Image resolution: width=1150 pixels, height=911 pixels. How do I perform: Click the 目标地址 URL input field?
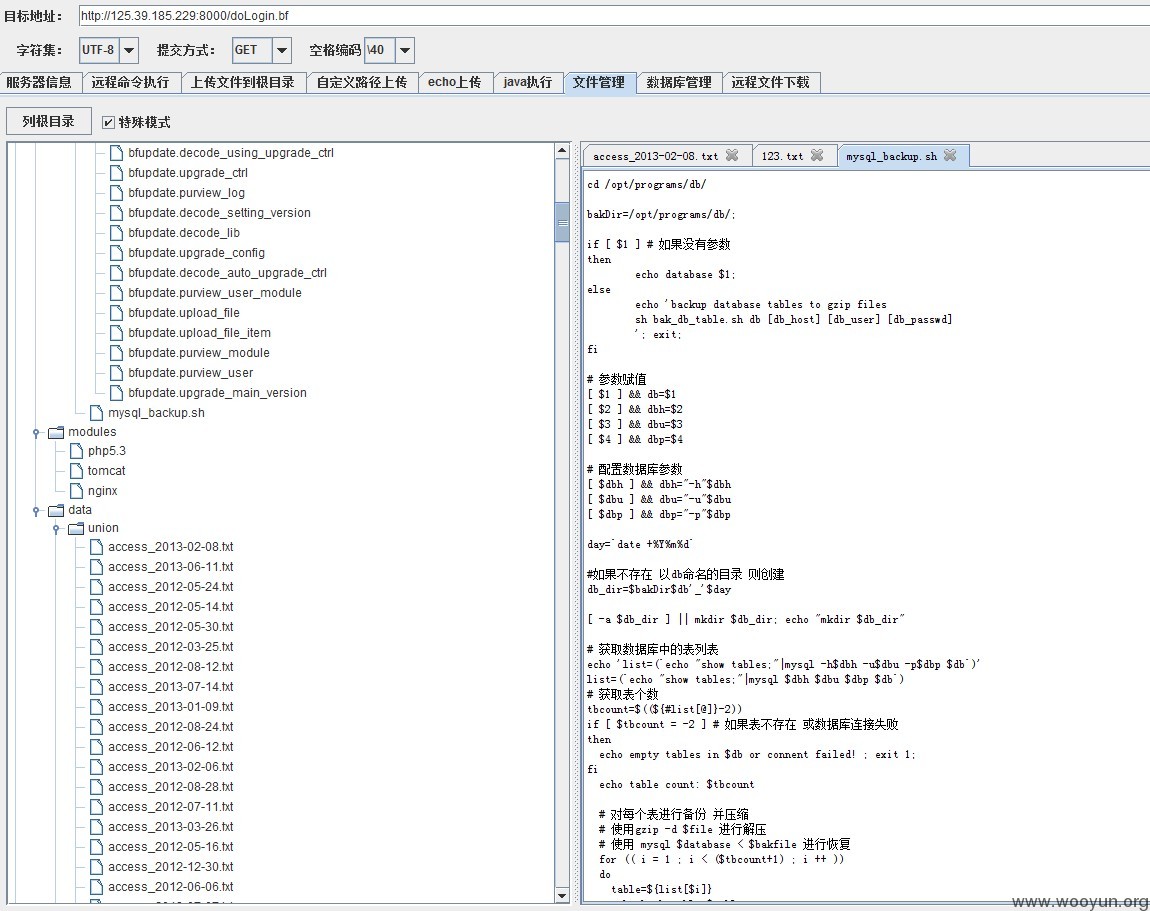(615, 15)
